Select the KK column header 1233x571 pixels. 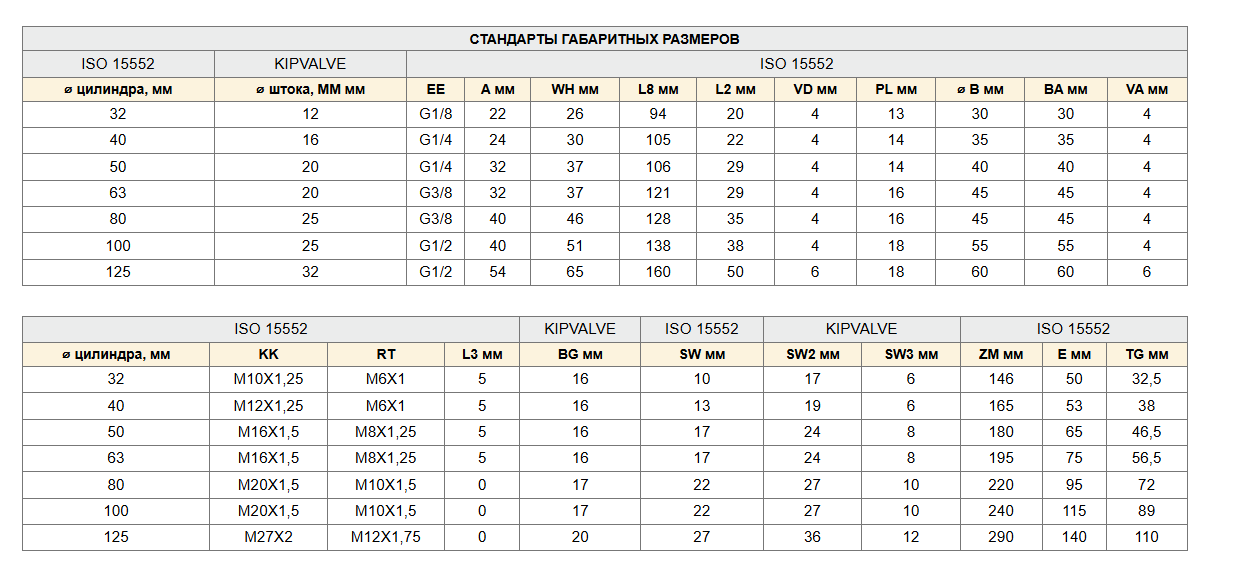pyautogui.click(x=269, y=354)
